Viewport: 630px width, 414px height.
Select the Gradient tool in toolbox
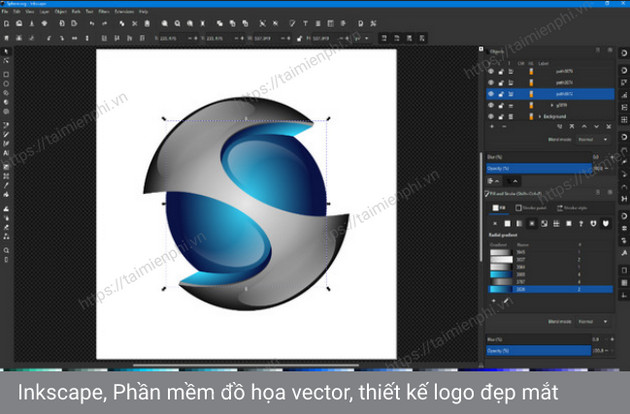tap(6, 167)
